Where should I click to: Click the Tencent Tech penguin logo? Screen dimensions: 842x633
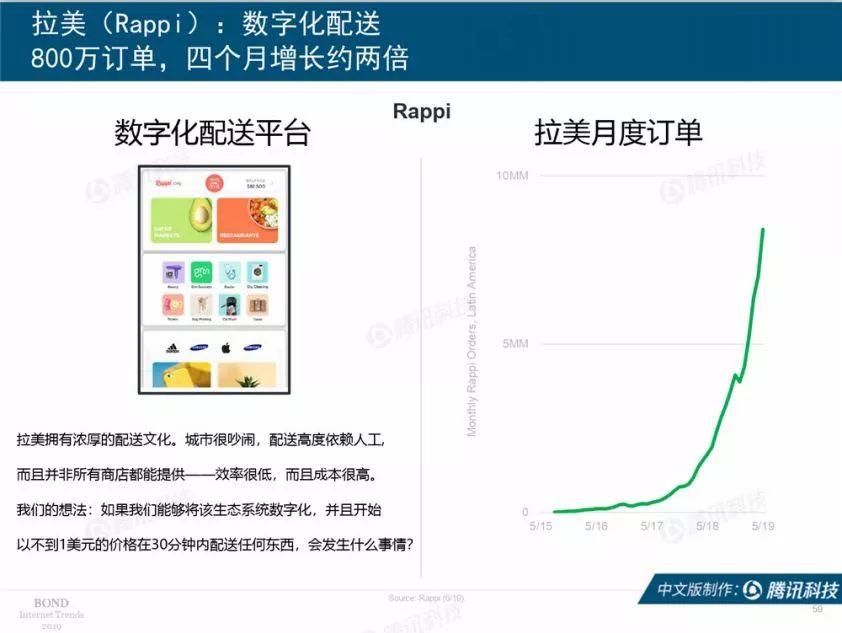752,590
